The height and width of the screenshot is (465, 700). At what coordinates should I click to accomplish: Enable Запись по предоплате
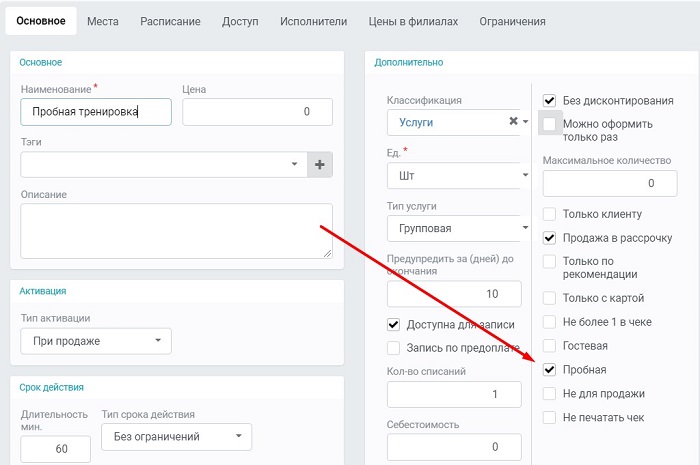393,348
